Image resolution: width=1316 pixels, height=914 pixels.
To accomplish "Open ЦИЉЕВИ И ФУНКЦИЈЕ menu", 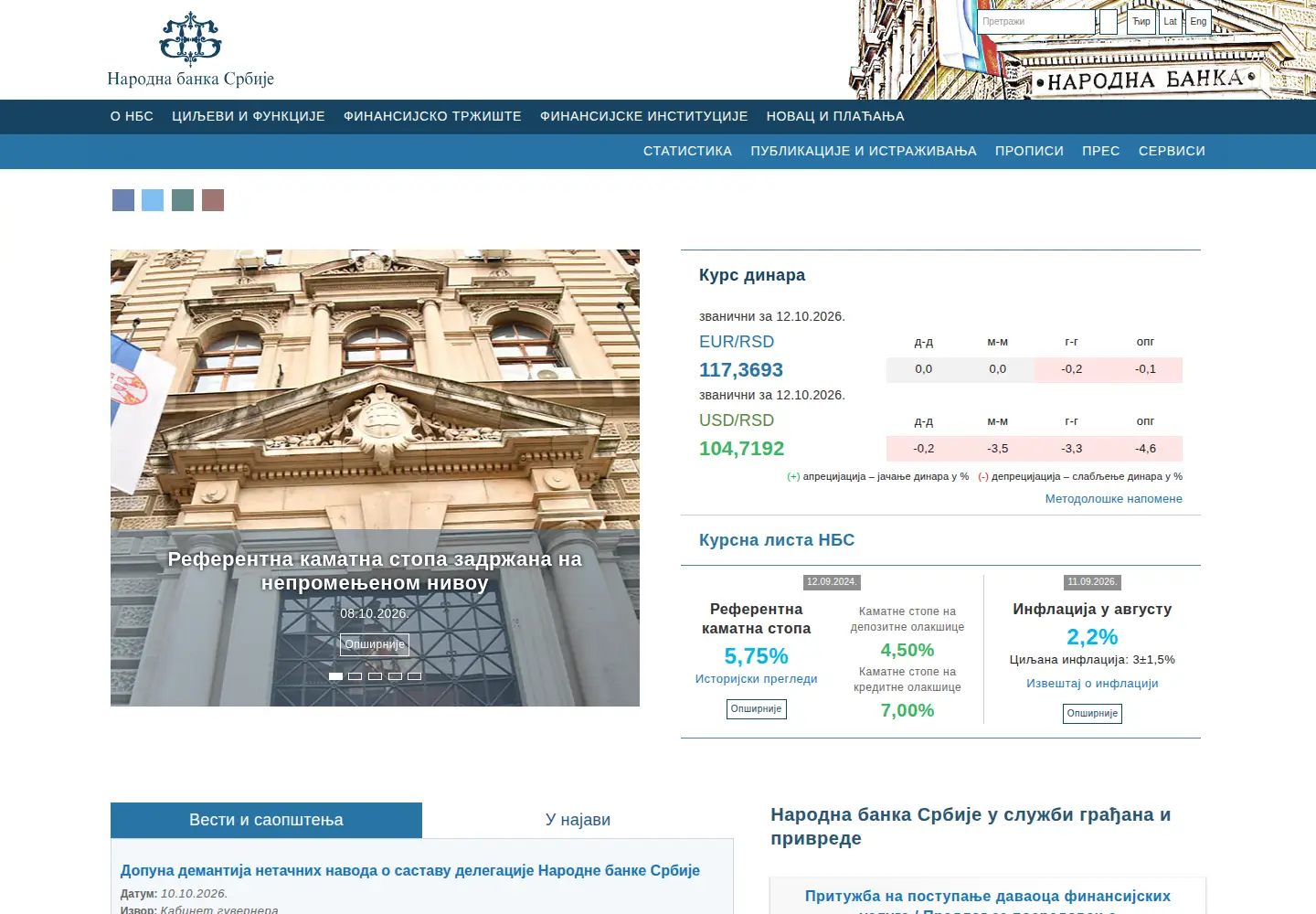I will point(249,116).
